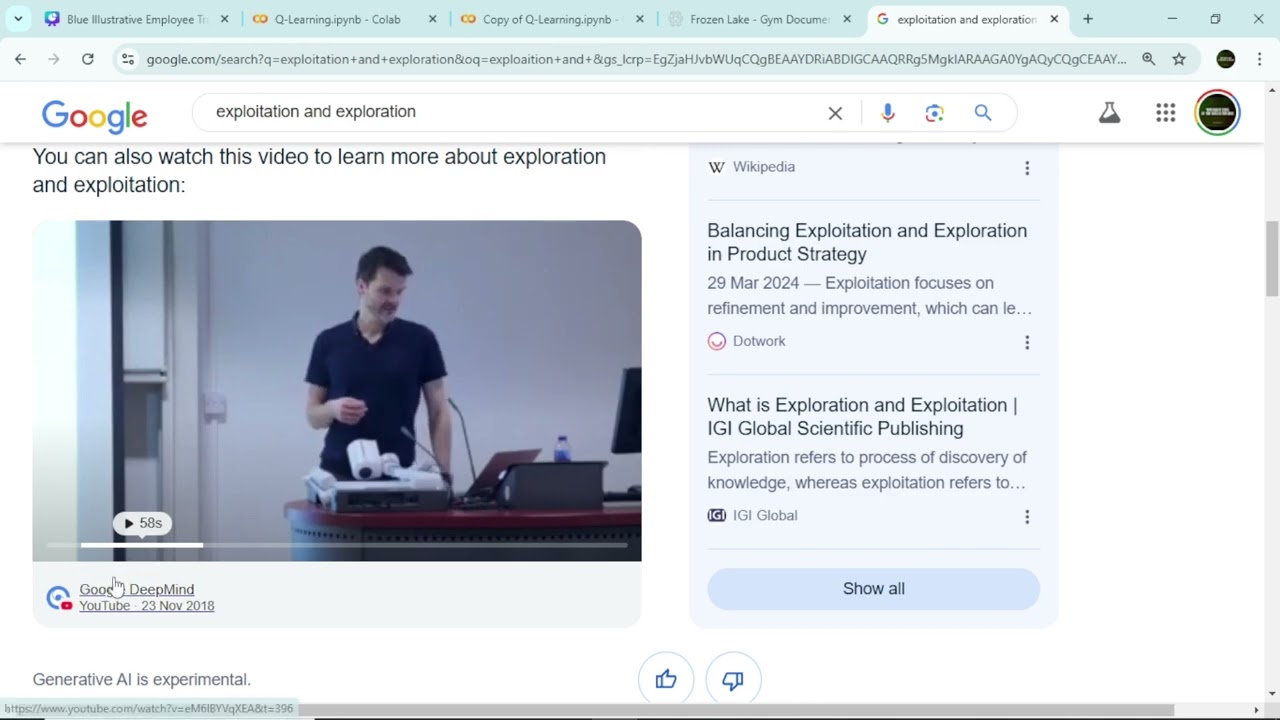This screenshot has width=1280, height=720.
Task: Open the Google DeepMind source link
Action: click(x=137, y=589)
